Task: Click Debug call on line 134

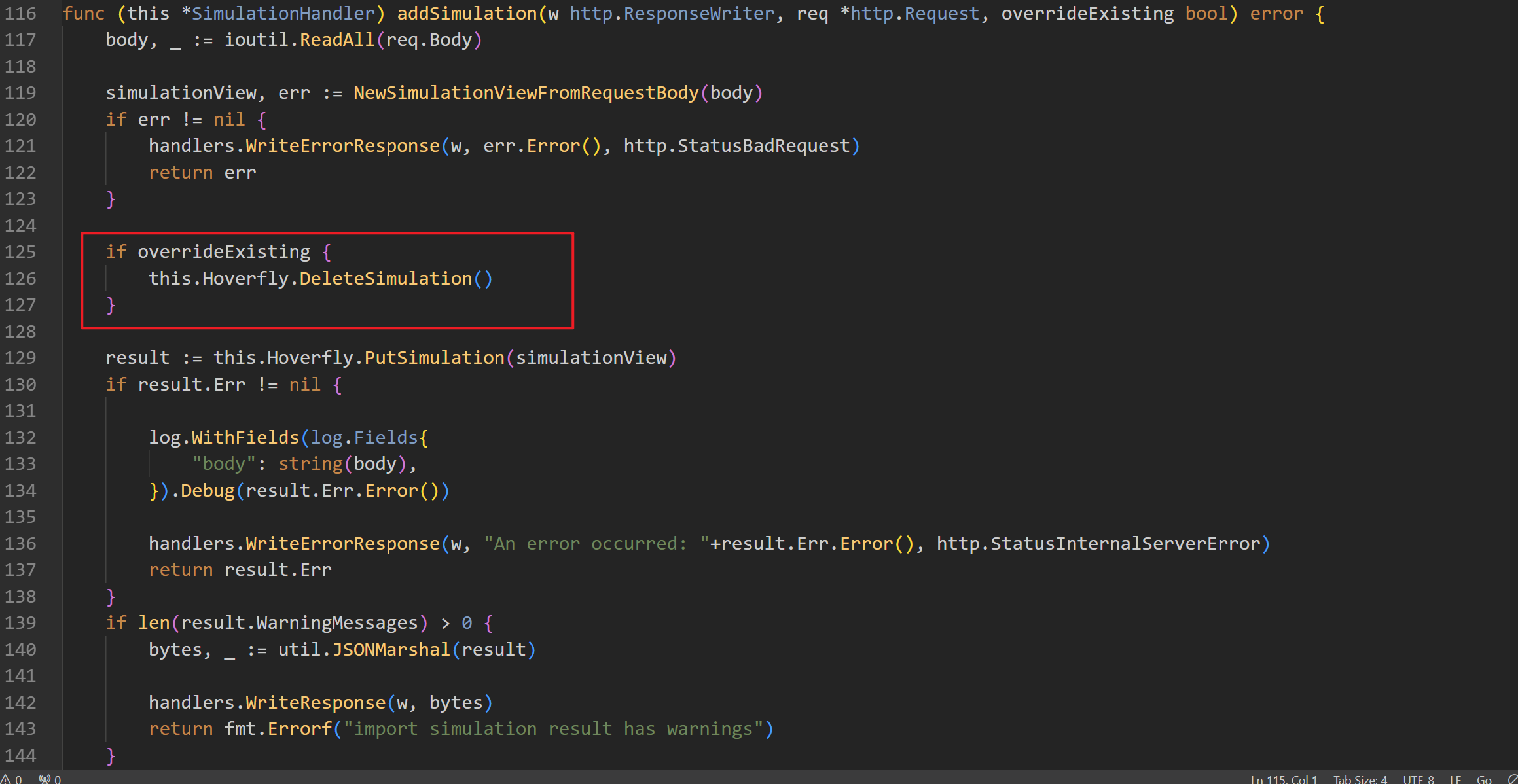Action: point(208,491)
